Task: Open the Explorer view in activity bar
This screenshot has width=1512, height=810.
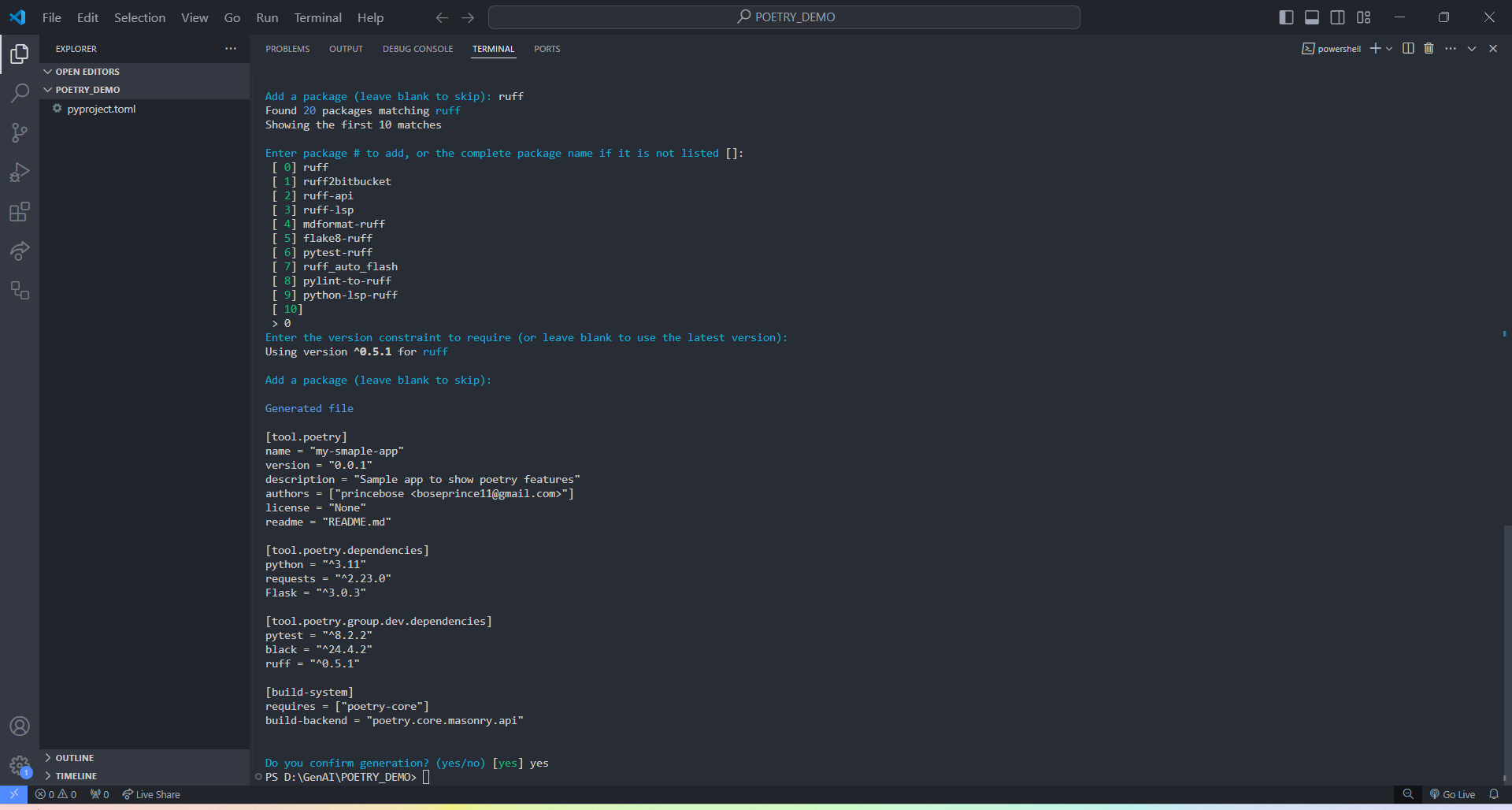Action: pyautogui.click(x=20, y=54)
